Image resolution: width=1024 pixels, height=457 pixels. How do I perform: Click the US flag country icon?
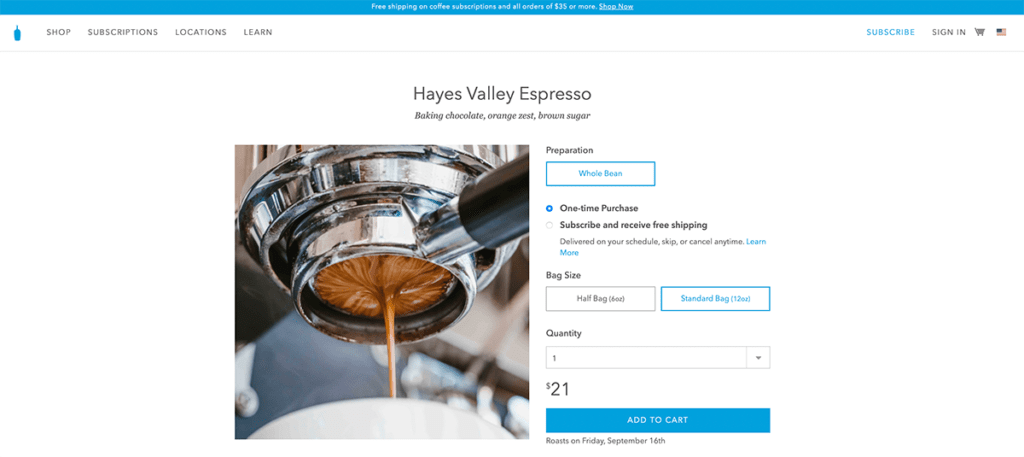pyautogui.click(x=1001, y=32)
